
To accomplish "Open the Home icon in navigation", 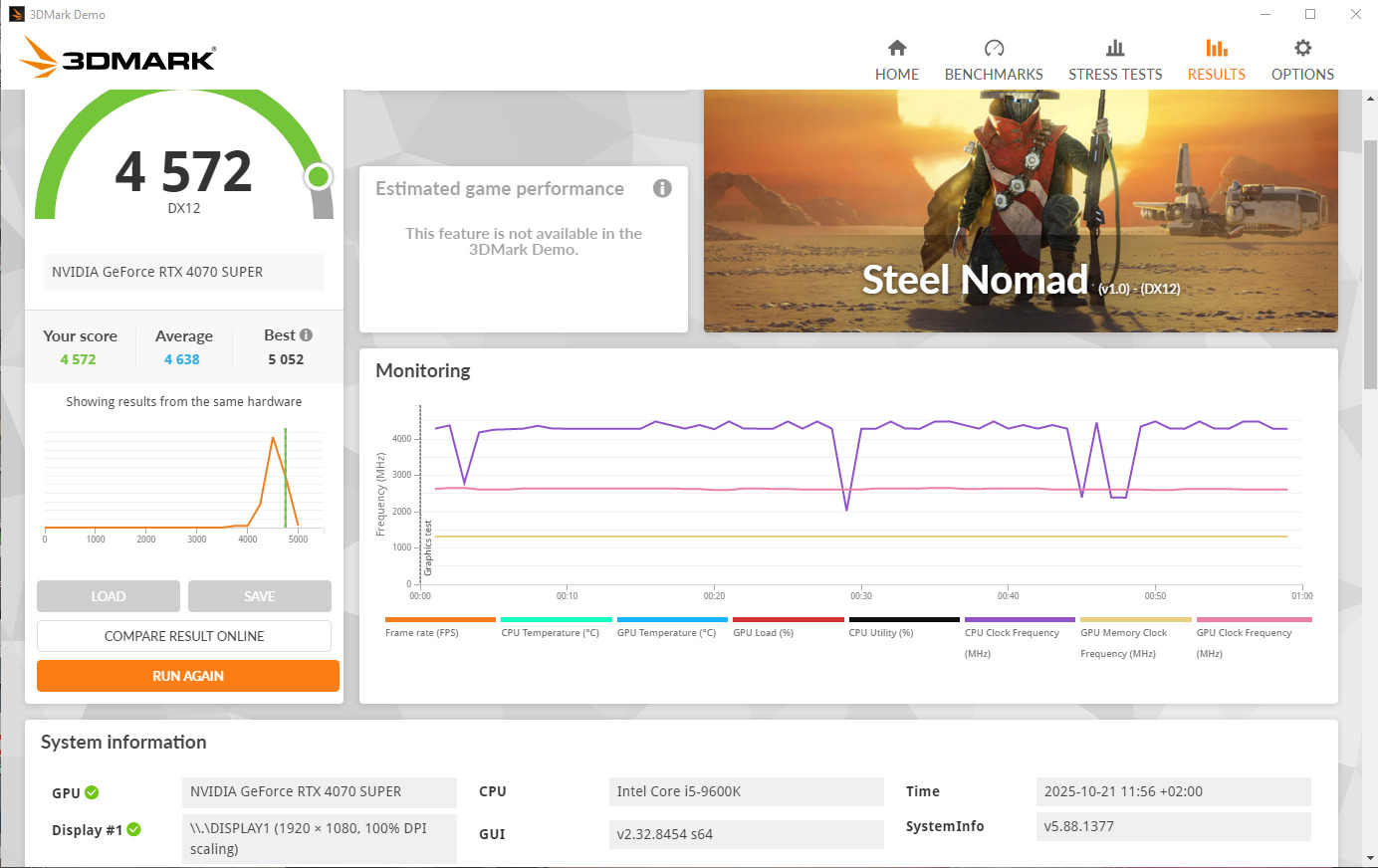I will click(x=897, y=48).
